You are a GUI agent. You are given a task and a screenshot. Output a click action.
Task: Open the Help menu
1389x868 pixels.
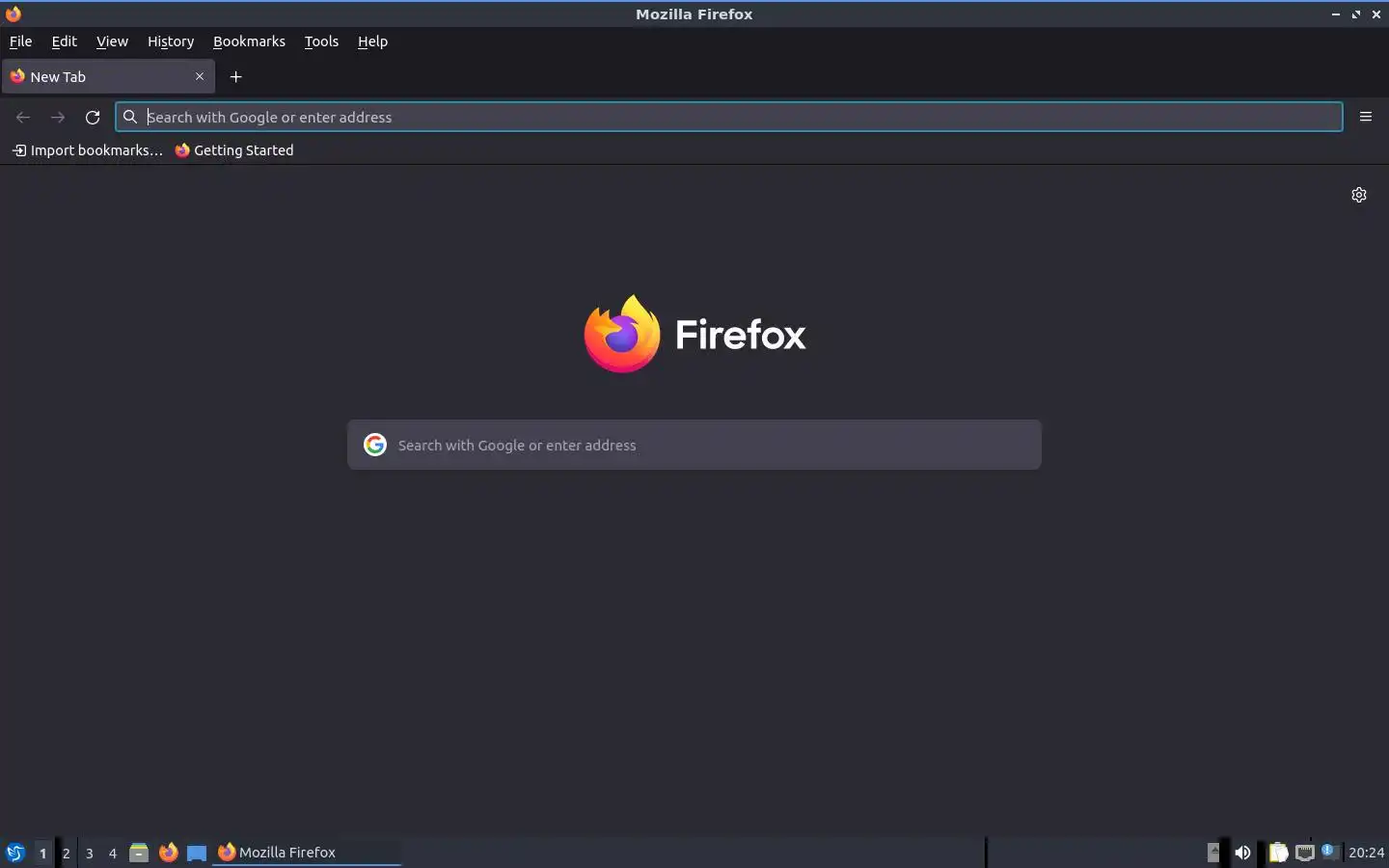(372, 41)
